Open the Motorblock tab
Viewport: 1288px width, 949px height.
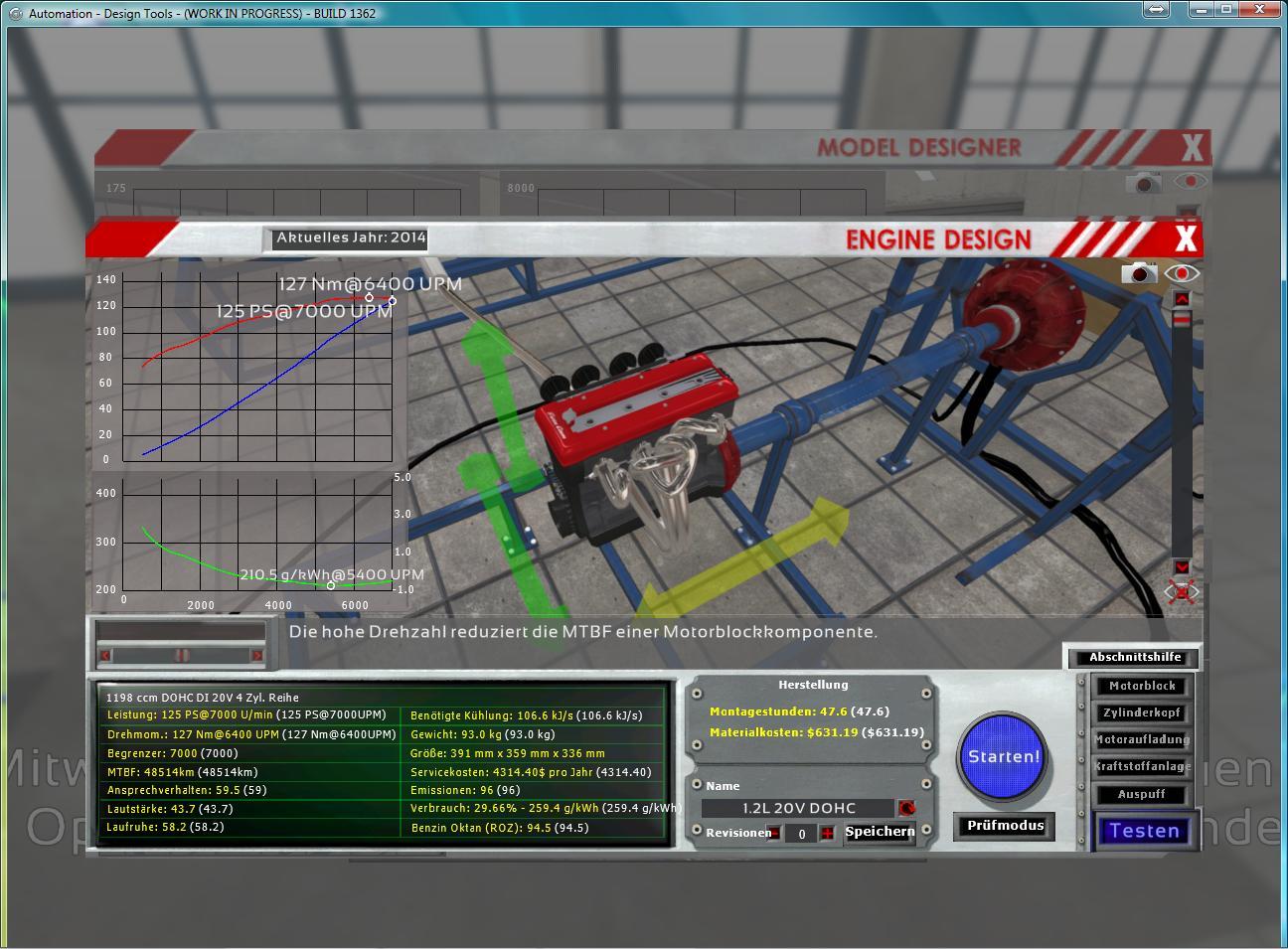pos(1142,686)
